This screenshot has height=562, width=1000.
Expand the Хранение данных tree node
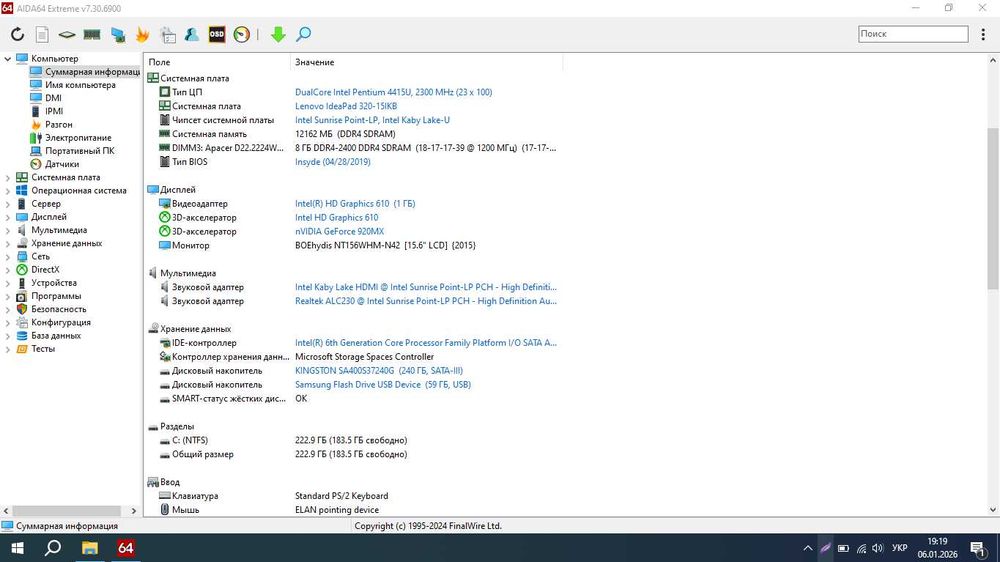click(x=8, y=244)
